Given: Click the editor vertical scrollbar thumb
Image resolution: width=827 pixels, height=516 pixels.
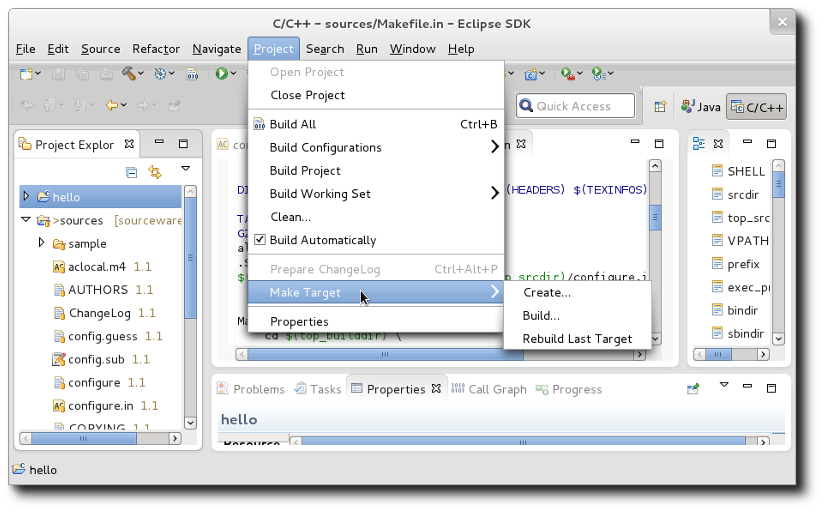Looking at the screenshot, I should [655, 217].
